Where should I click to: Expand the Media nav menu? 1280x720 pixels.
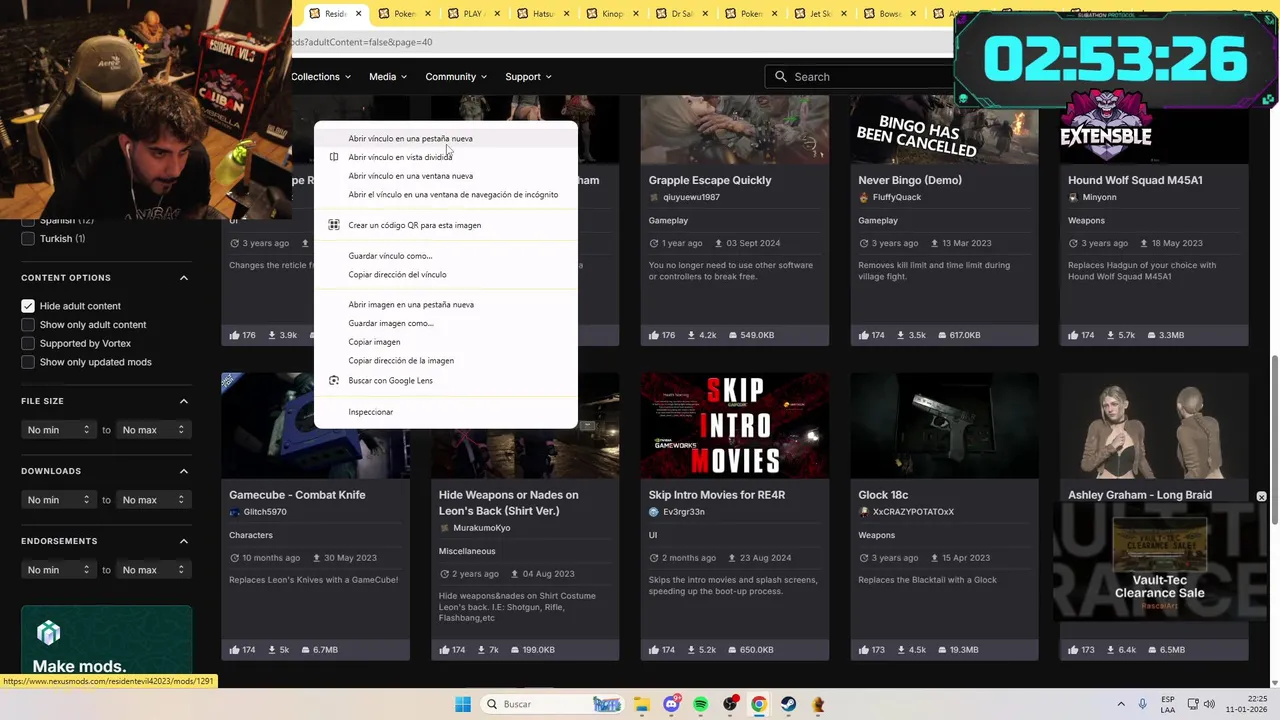coord(387,77)
